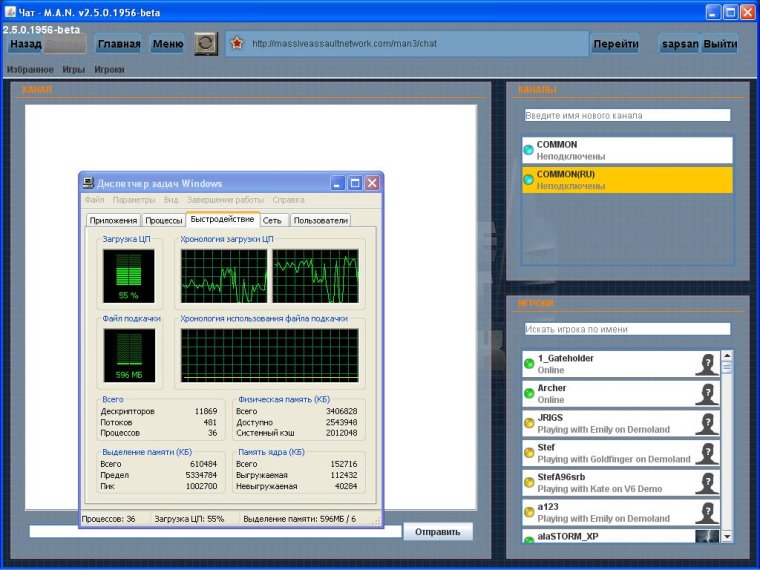This screenshot has width=760, height=570.
Task: Click the Task Manager title bar icon
Action: click(x=88, y=183)
